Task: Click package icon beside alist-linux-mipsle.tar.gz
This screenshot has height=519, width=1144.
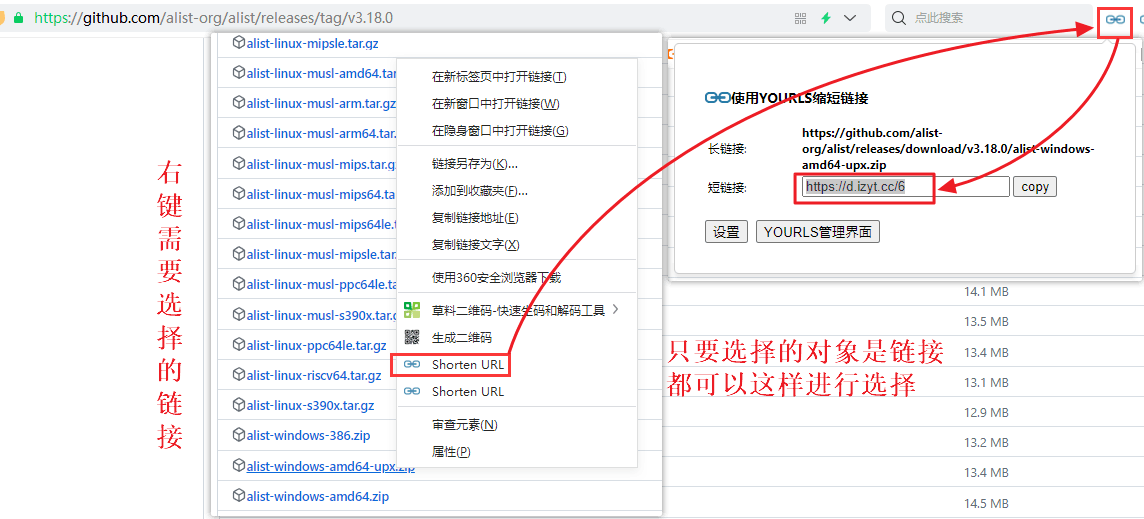Action: click(239, 43)
